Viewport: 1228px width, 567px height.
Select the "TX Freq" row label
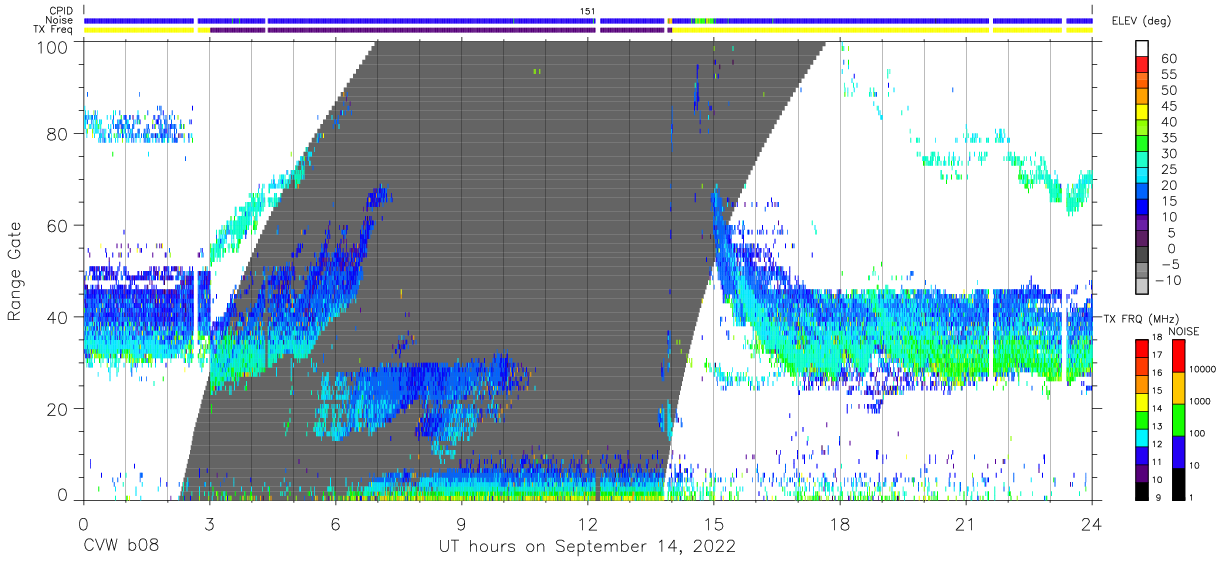tap(54, 30)
